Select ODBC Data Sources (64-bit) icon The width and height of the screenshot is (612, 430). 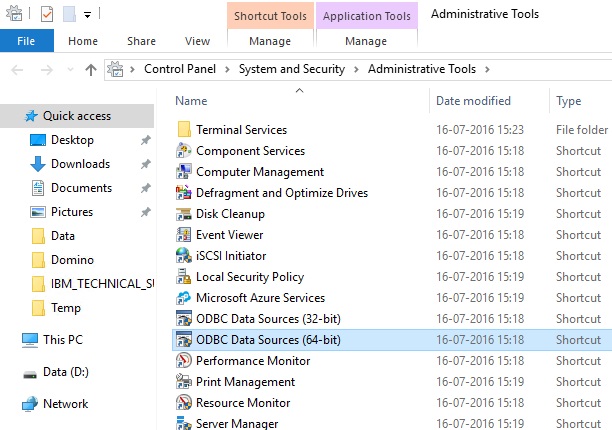(184, 340)
